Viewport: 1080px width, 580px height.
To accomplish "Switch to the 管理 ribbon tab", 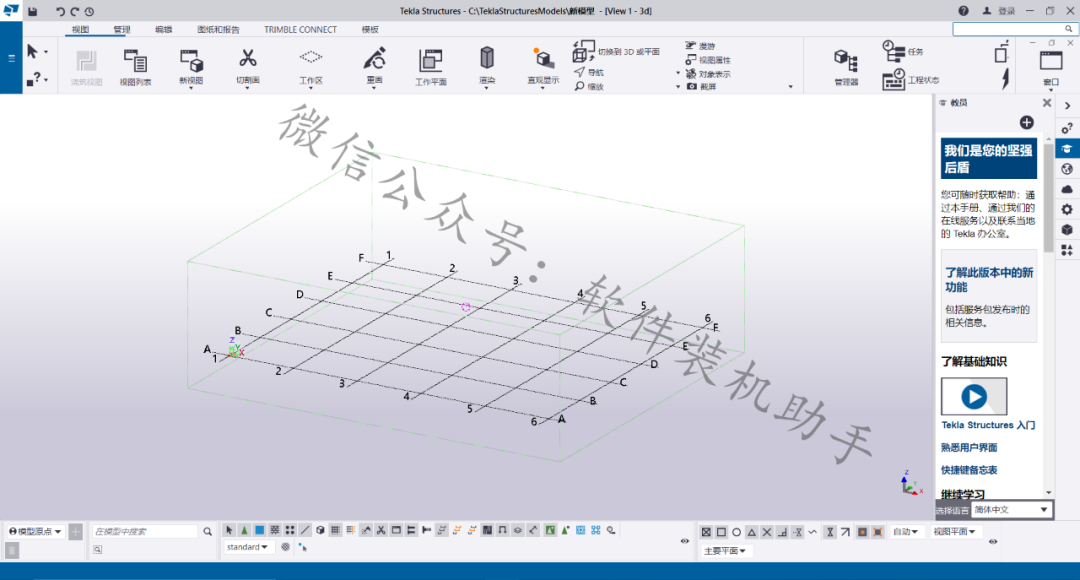I will [122, 30].
